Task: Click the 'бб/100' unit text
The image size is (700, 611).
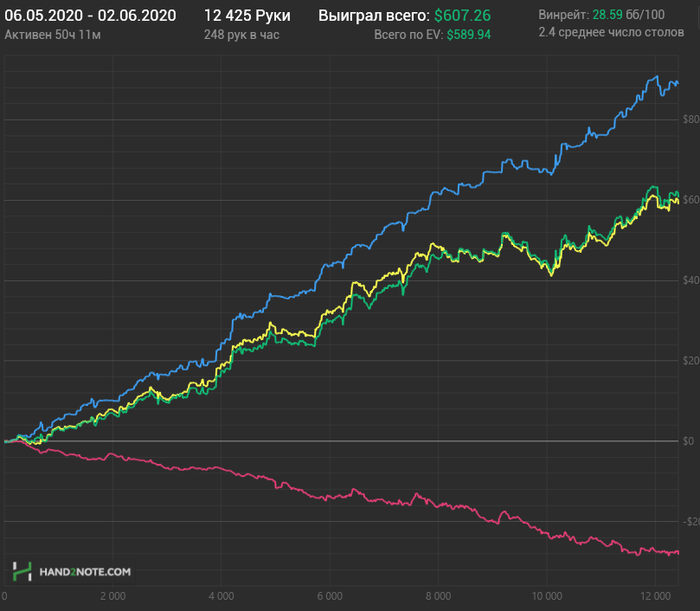Action: tap(645, 15)
